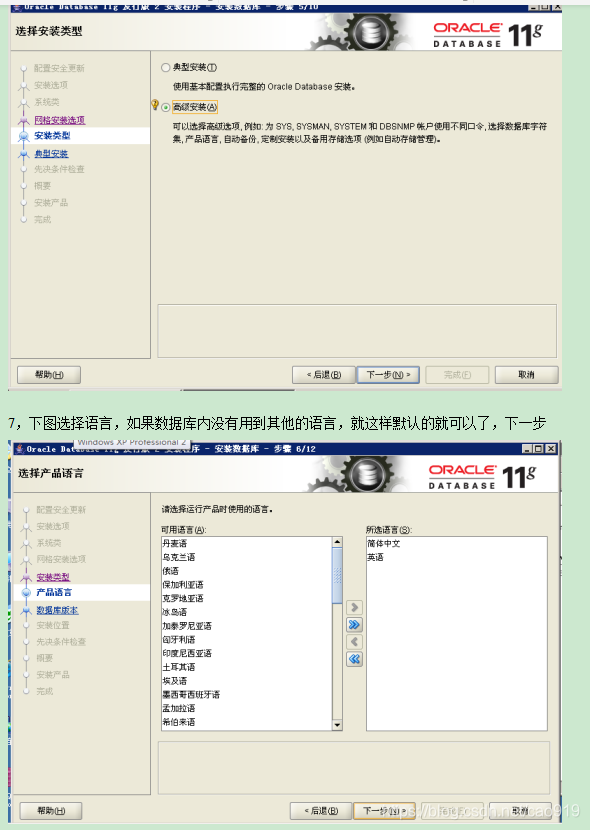The image size is (590, 830).
Task: Click the language list scrollbar thumb
Action: (337, 575)
